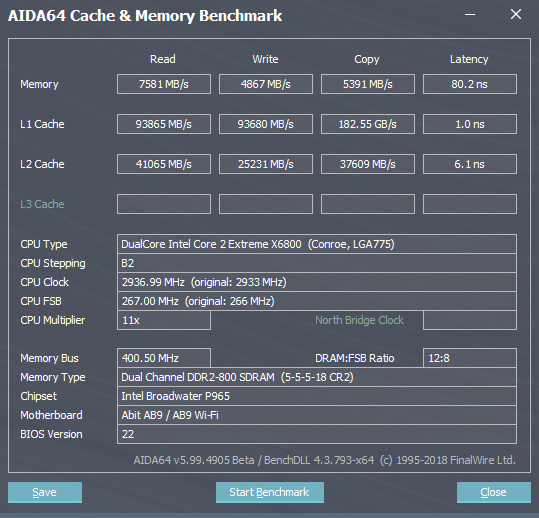Close the window with the X icon
Image resolution: width=539 pixels, height=518 pixels.
(516, 14)
